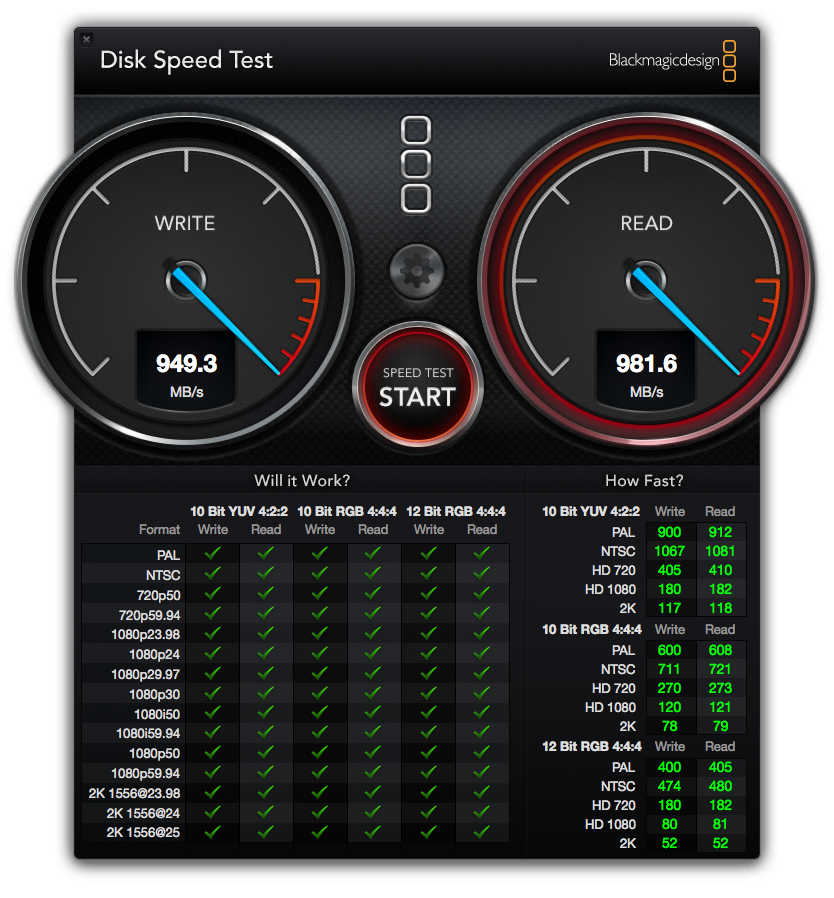Click 1080i59.94 read checkmark under 10 Bit RGB
834x898 pixels.
coord(373,732)
